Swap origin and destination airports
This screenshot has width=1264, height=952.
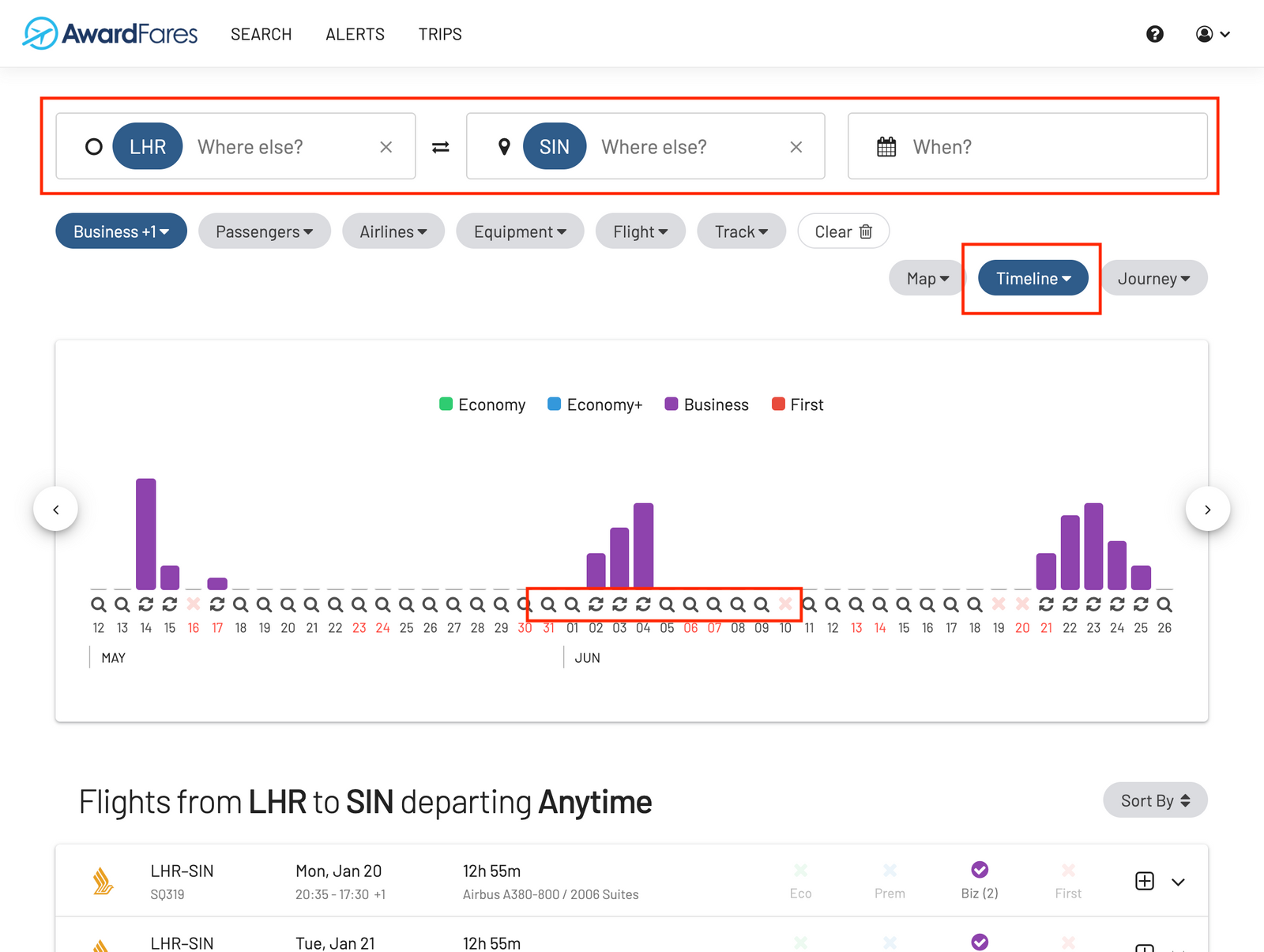tap(441, 147)
